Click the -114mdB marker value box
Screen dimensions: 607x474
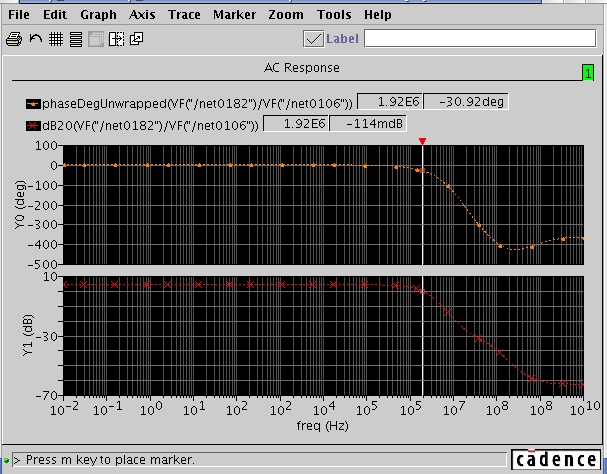pos(368,124)
